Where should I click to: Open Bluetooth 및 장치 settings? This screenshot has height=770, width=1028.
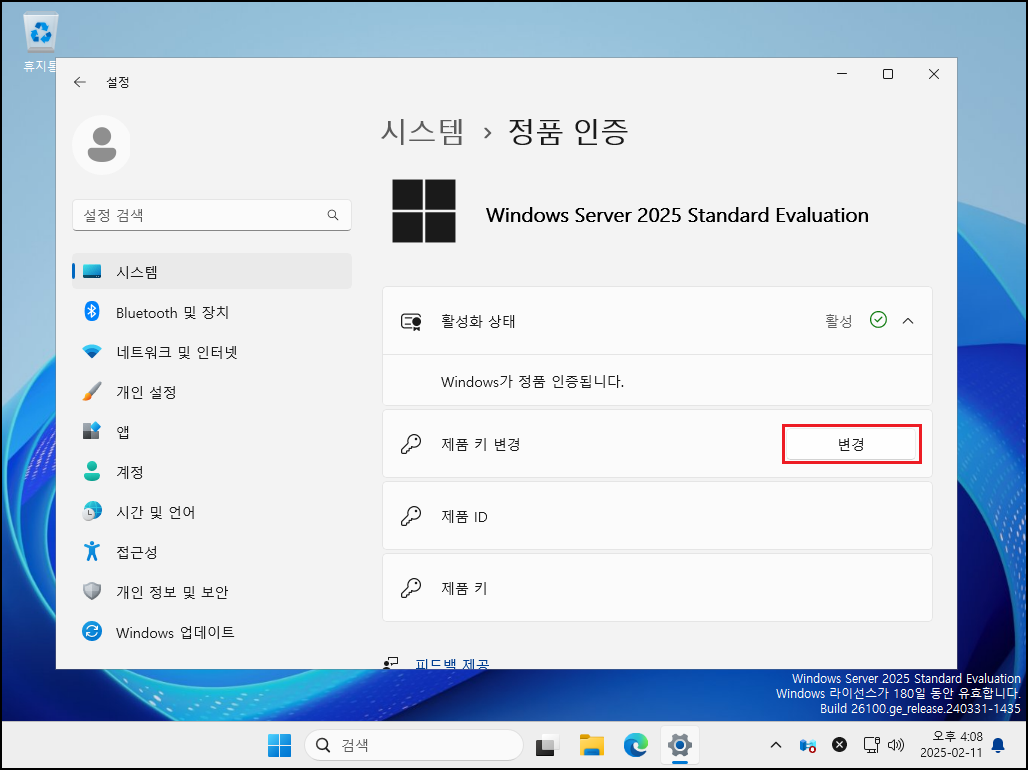click(212, 312)
